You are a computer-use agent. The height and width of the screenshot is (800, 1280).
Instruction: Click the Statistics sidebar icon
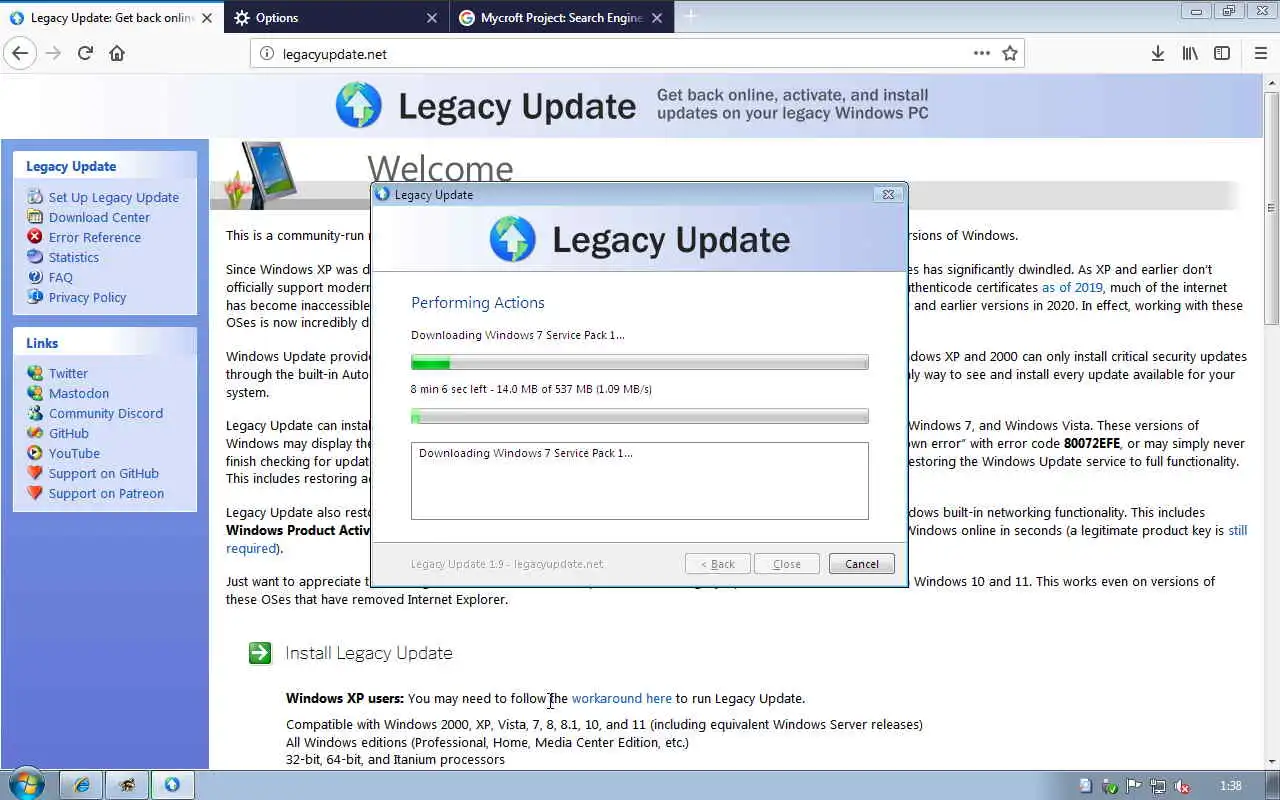point(35,257)
